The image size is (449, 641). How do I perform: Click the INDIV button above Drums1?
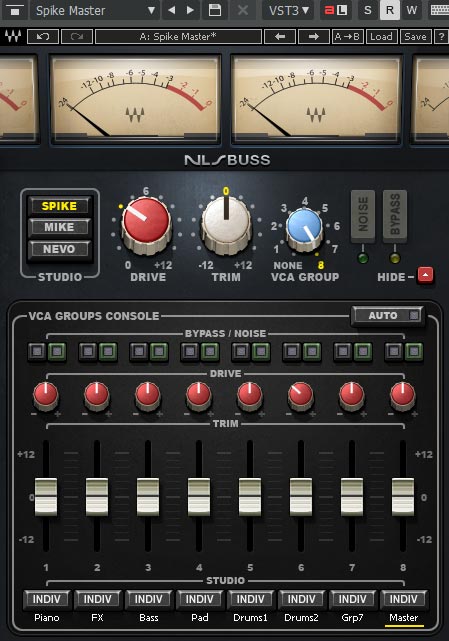click(x=250, y=599)
